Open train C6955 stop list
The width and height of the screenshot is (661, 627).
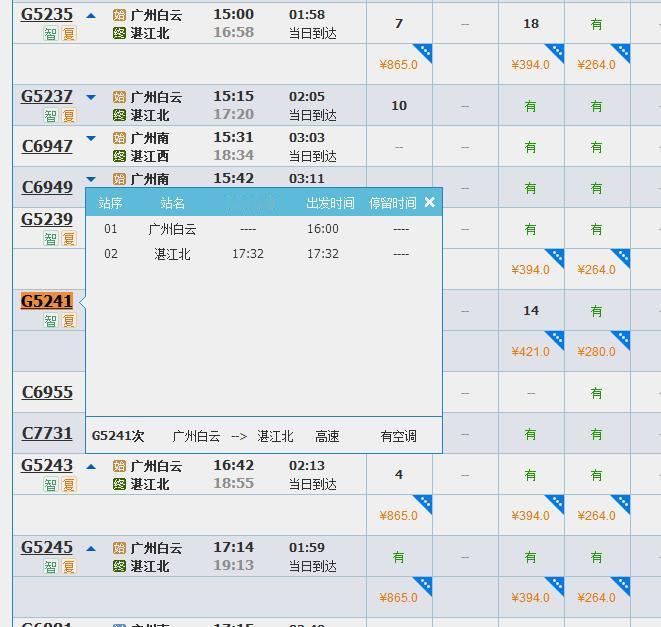47,392
